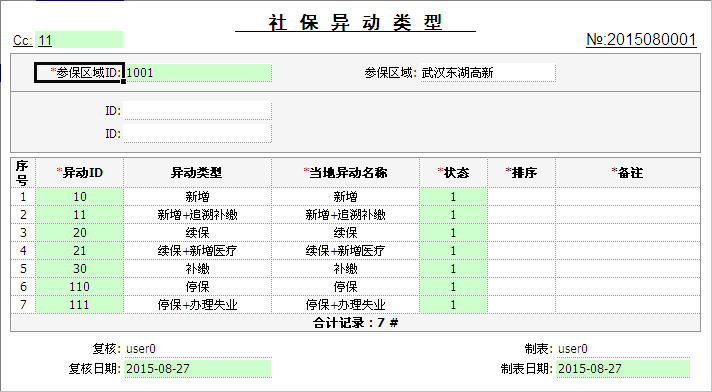Click 停保+办理失业 in the 当地异动名称 column
This screenshot has width=712, height=392.
(x=345, y=305)
